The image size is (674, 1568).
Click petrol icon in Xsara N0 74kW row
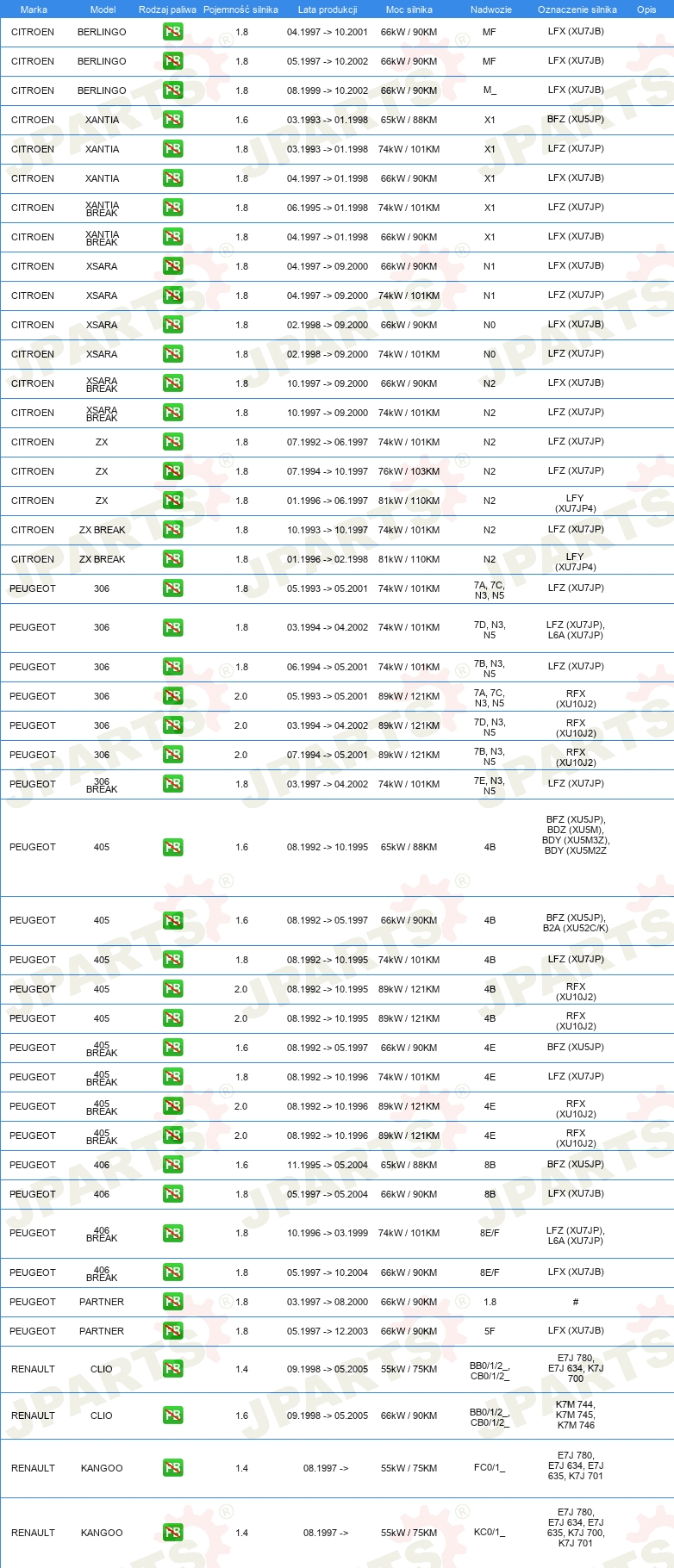click(172, 354)
